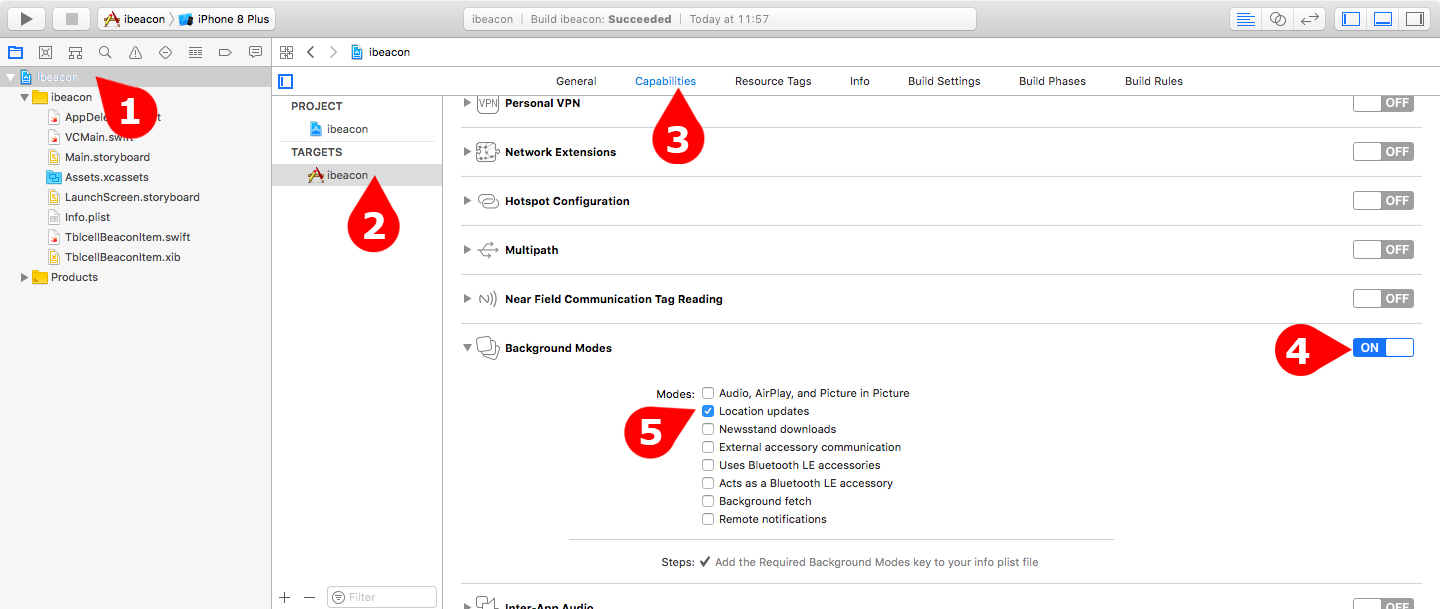Open the Breakpoint navigator
The image size is (1440, 609).
225,52
